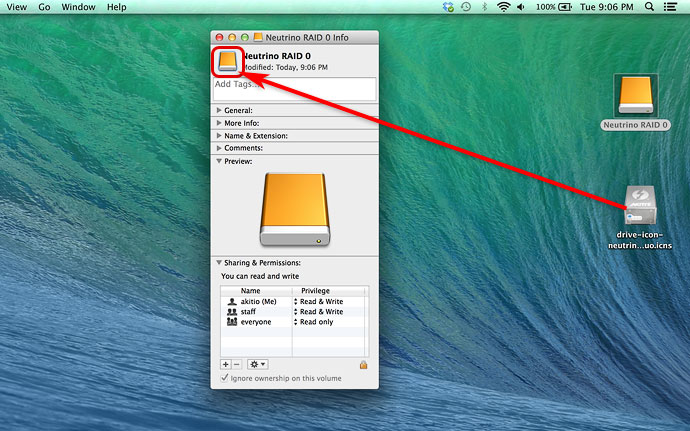Add a user with plus button

[x=225, y=365]
